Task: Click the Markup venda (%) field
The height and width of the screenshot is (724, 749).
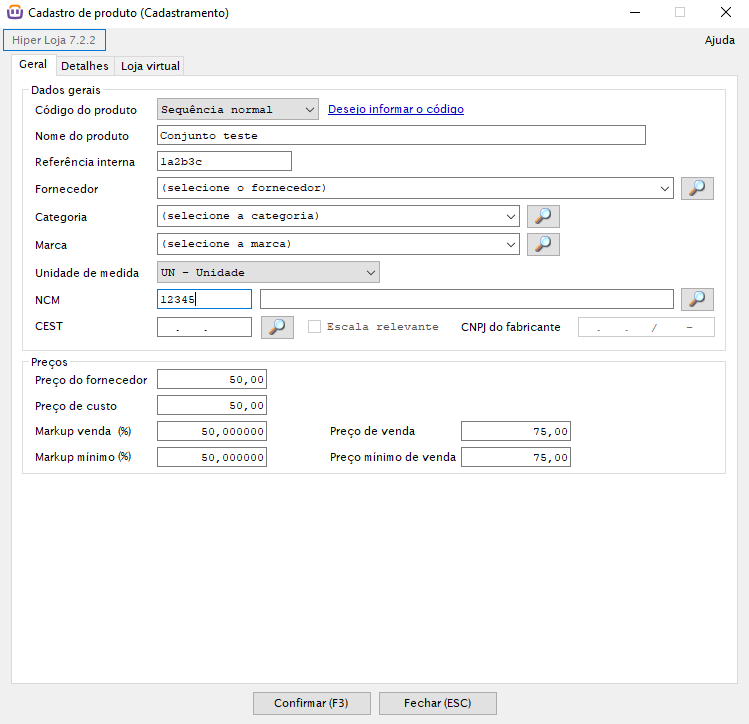Action: 212,431
